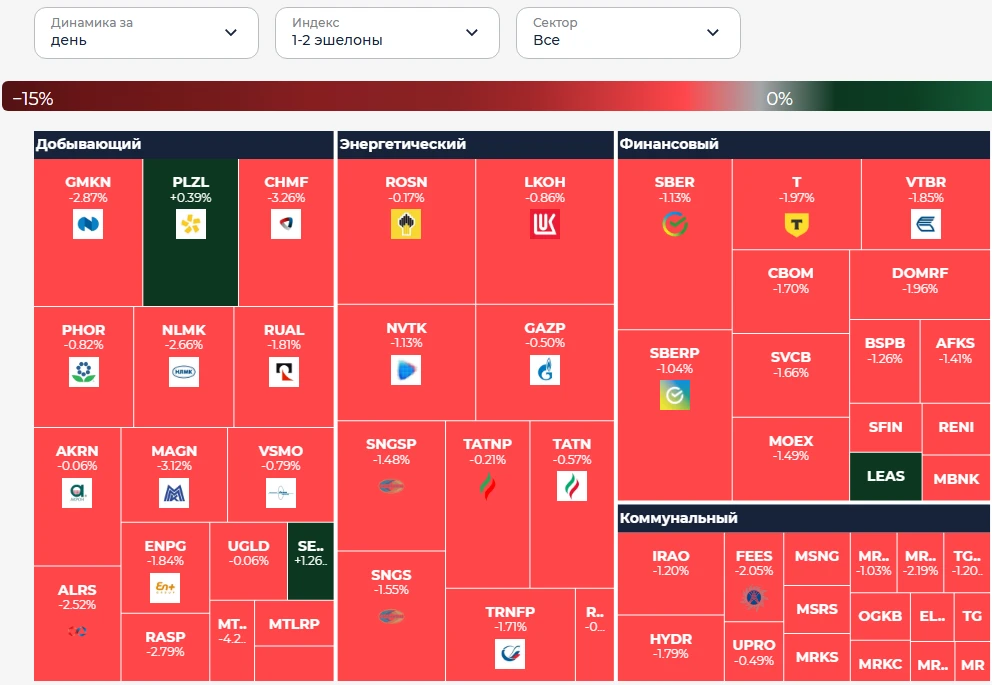Click the UPRO ticker tile

click(753, 651)
